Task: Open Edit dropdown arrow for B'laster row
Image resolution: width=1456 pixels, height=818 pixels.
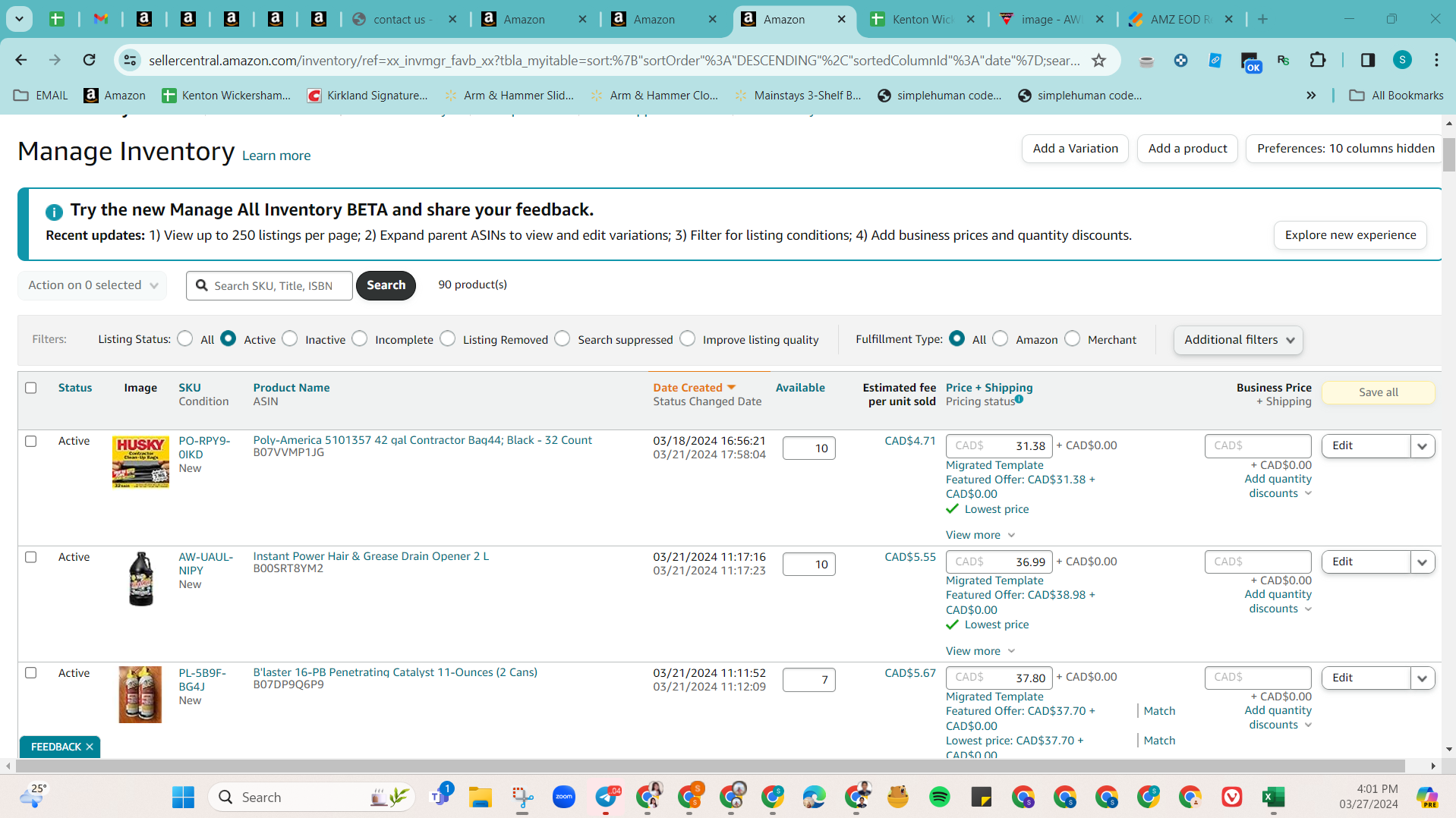Action: pyautogui.click(x=1422, y=678)
